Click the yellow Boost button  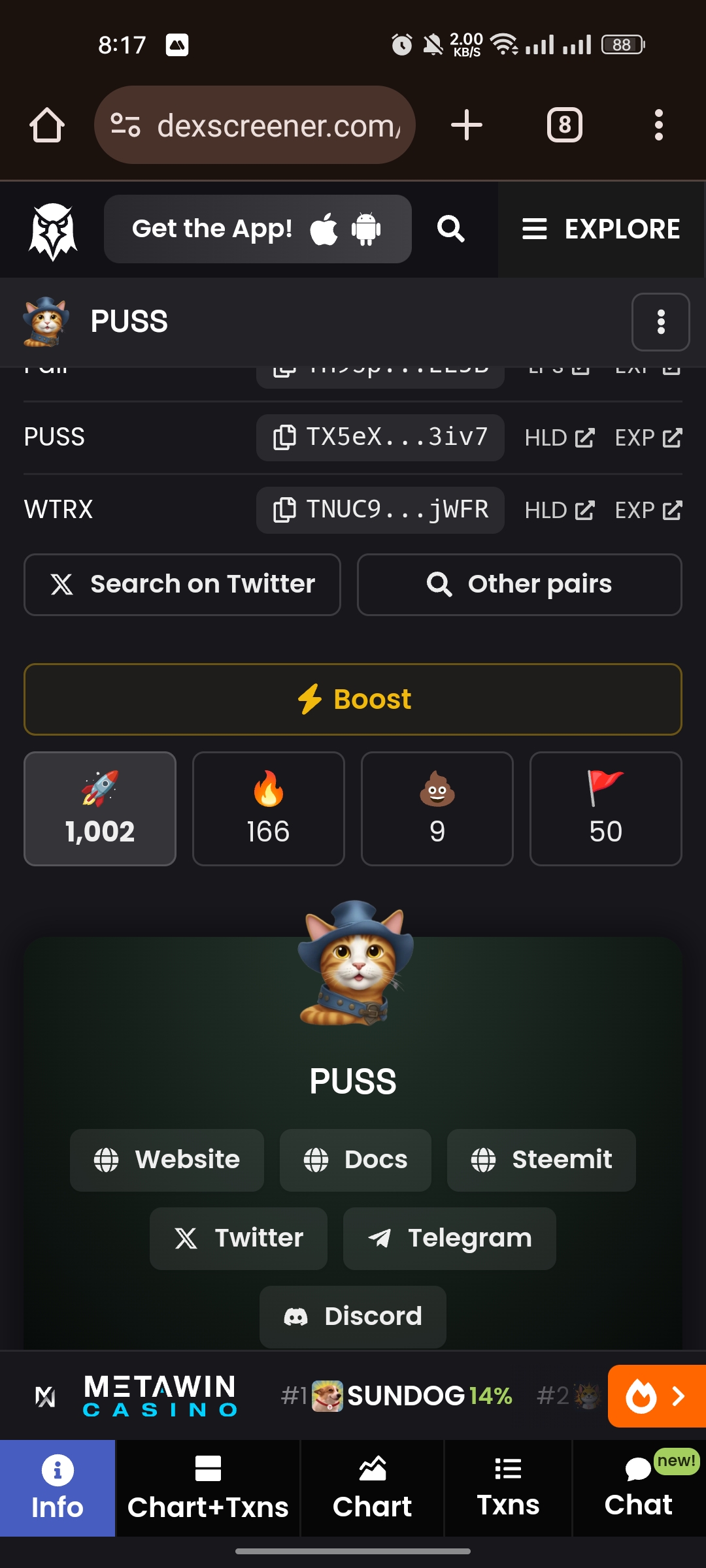pyautogui.click(x=353, y=699)
